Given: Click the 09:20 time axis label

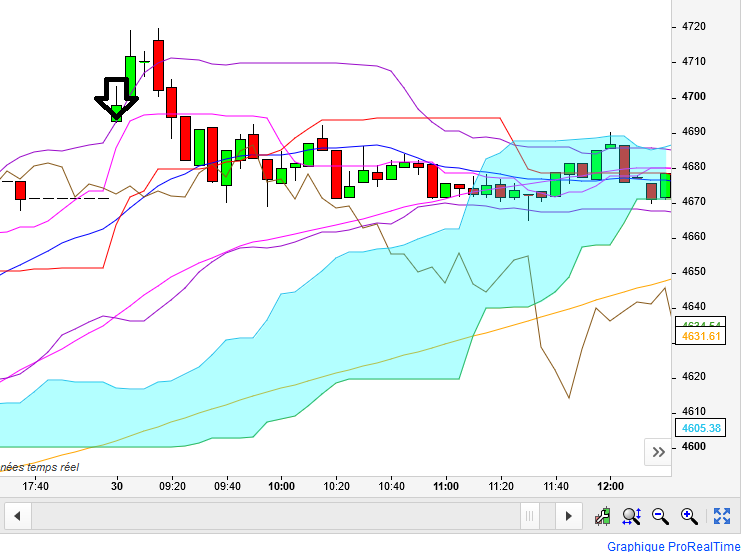Looking at the screenshot, I should point(172,486).
